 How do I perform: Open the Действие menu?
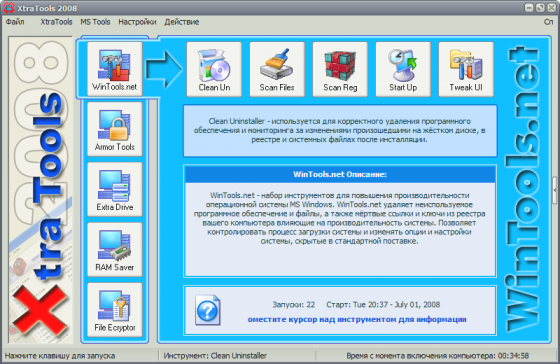click(181, 22)
